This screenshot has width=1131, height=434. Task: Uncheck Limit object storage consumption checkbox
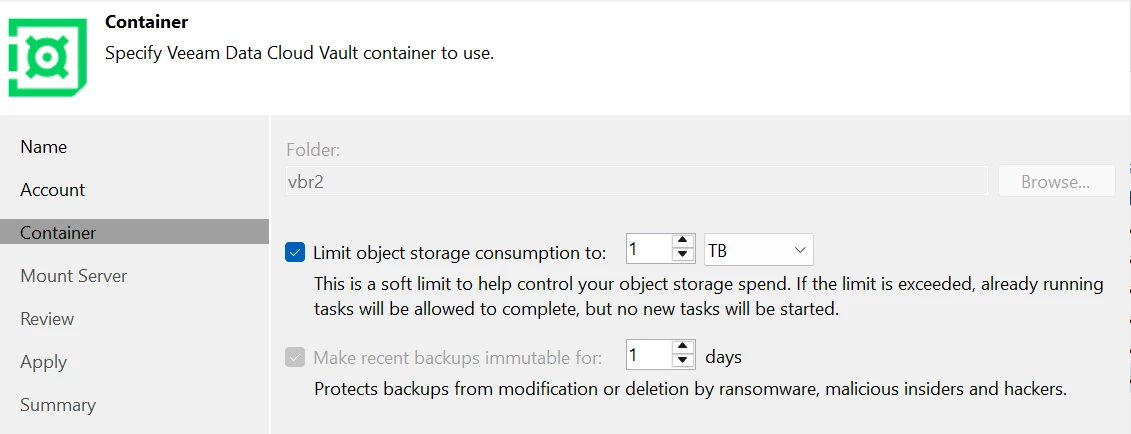pyautogui.click(x=295, y=252)
